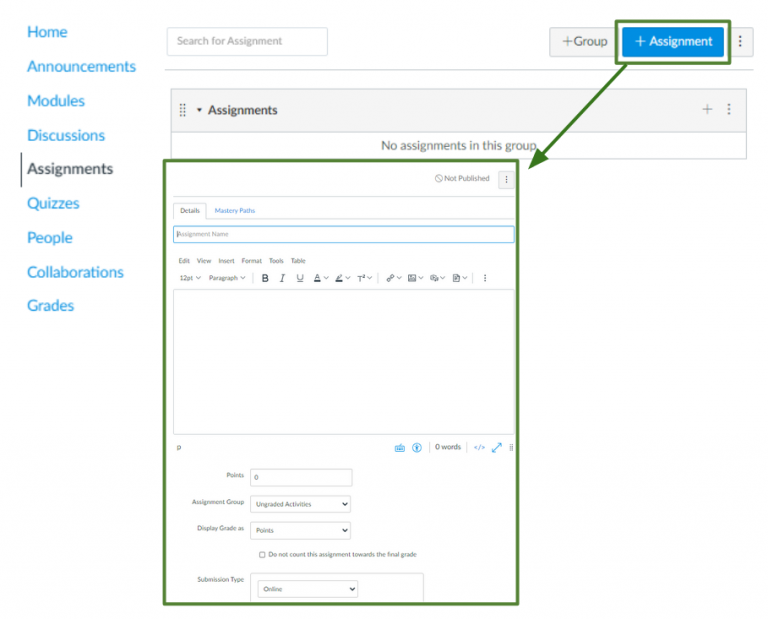Click the text color A icon
The width and height of the screenshot is (768, 619).
[x=317, y=278]
